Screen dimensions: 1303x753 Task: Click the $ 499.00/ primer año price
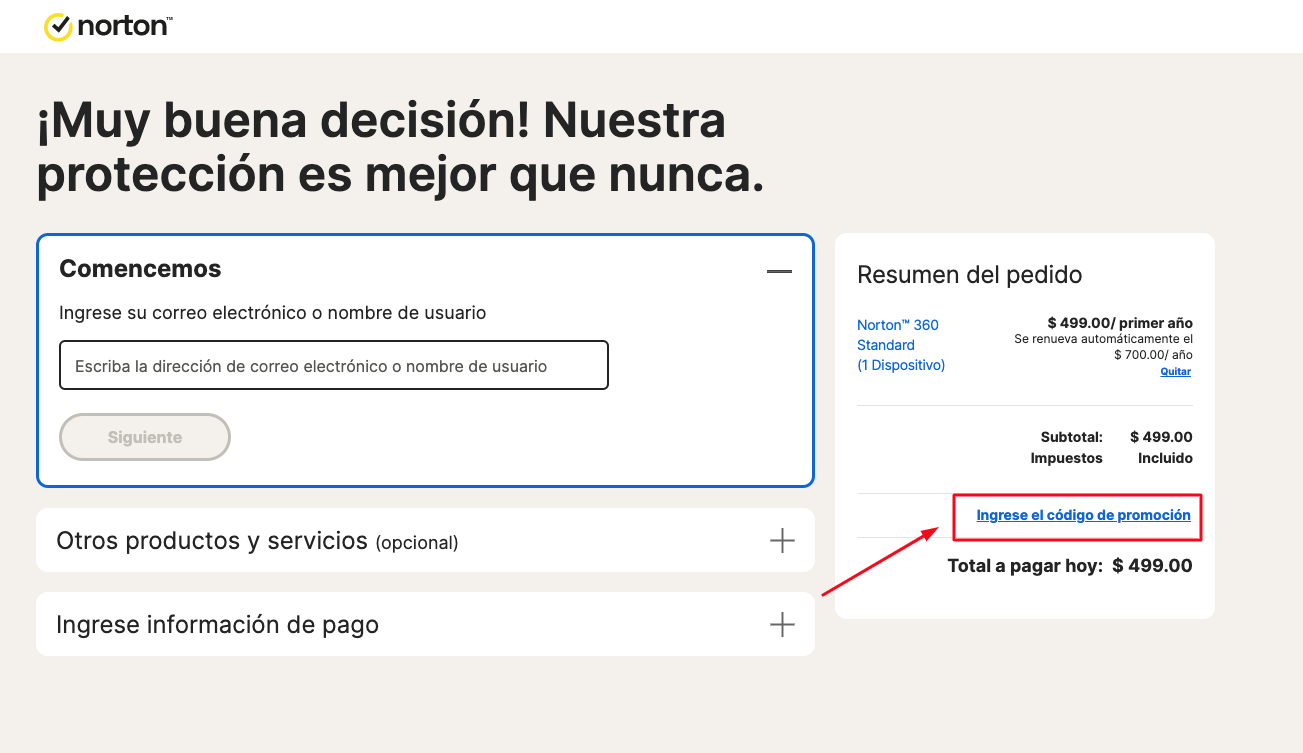click(1120, 323)
